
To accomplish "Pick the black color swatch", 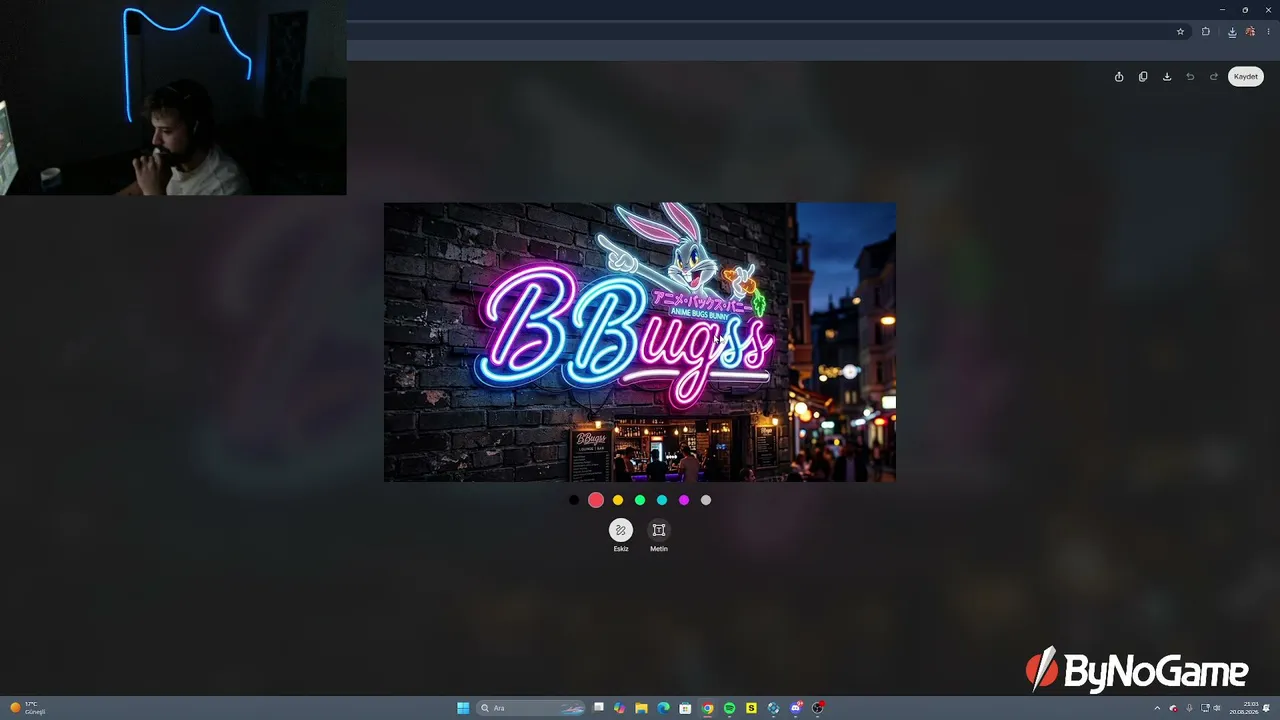I will point(574,500).
